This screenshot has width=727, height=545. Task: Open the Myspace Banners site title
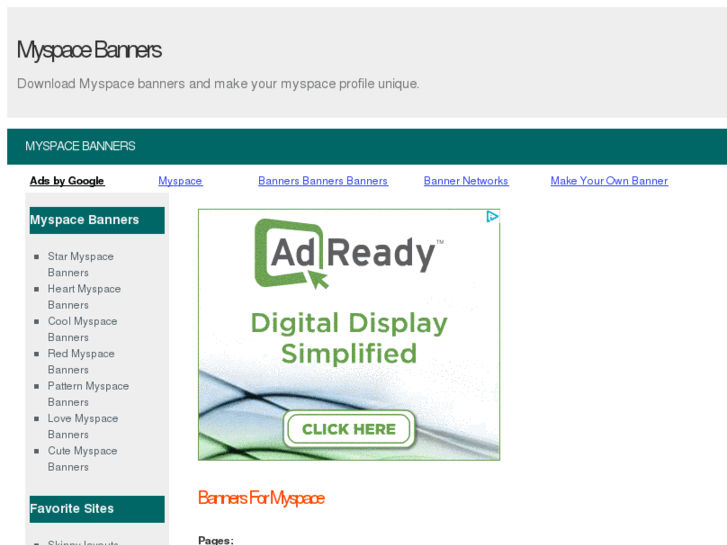pyautogui.click(x=89, y=50)
